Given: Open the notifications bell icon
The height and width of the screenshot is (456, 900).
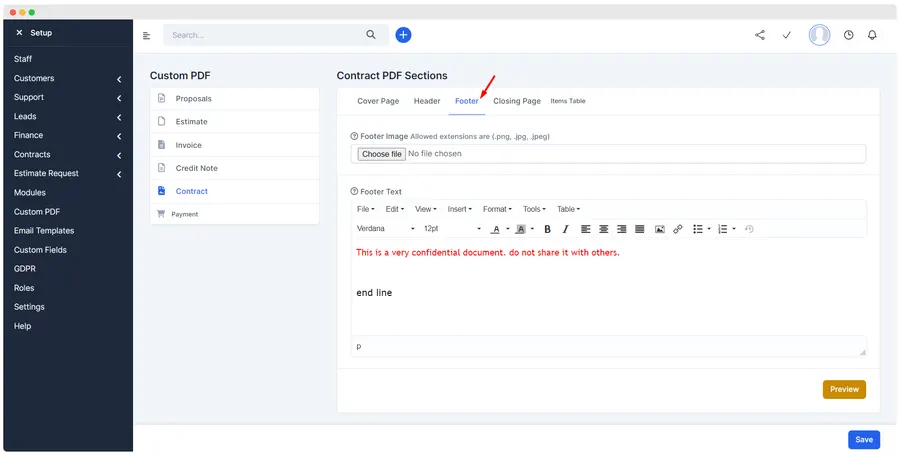Looking at the screenshot, I should tap(872, 35).
